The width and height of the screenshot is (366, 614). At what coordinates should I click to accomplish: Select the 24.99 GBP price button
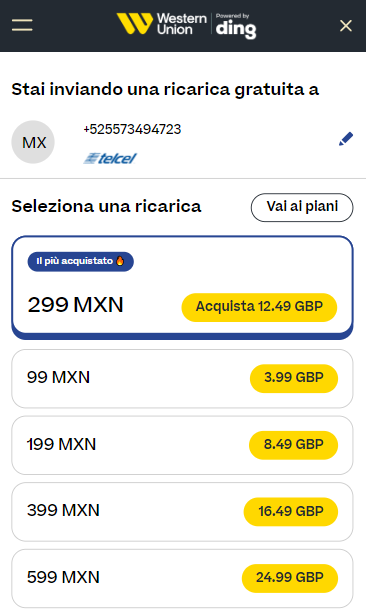tap(290, 578)
